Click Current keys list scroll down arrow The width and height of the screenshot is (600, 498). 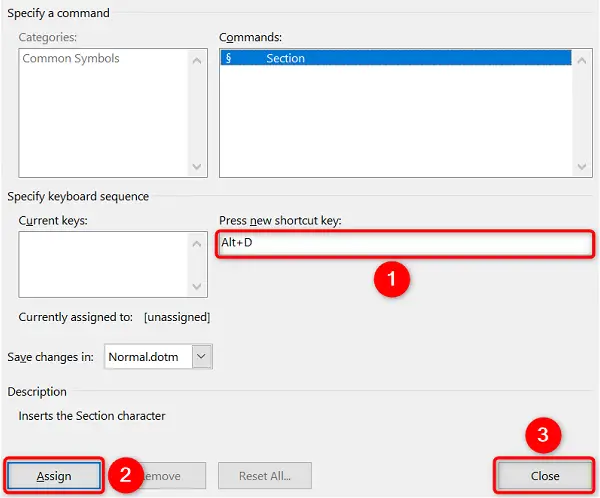[197, 286]
